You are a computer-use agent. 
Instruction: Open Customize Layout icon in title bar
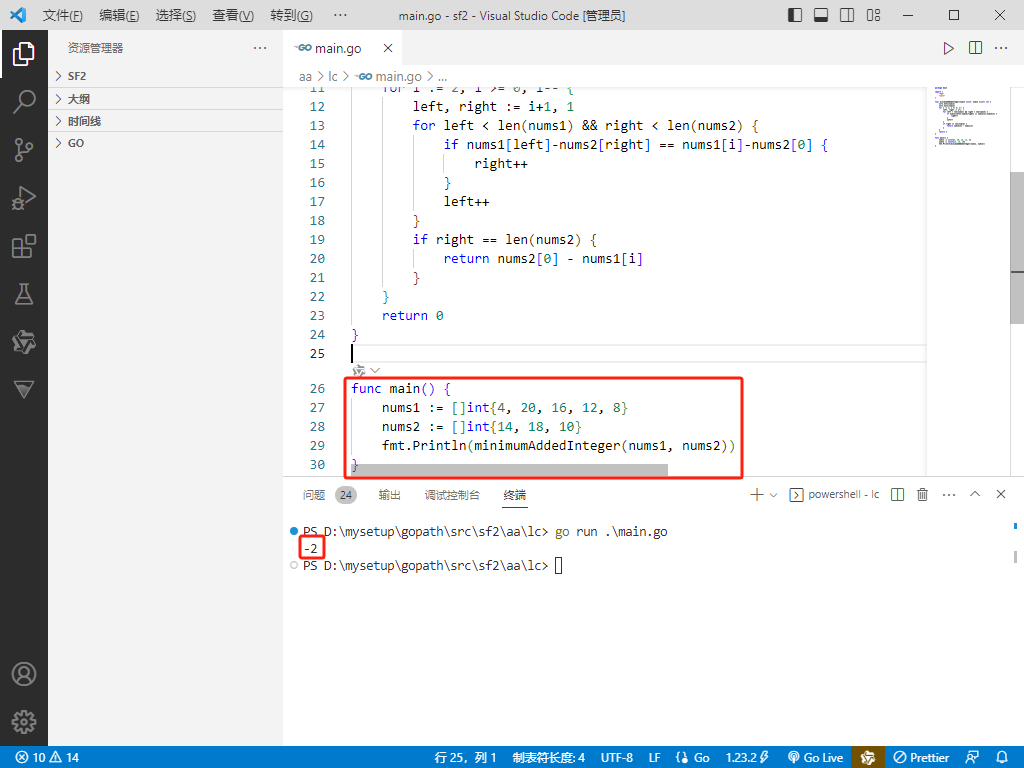pyautogui.click(x=873, y=15)
